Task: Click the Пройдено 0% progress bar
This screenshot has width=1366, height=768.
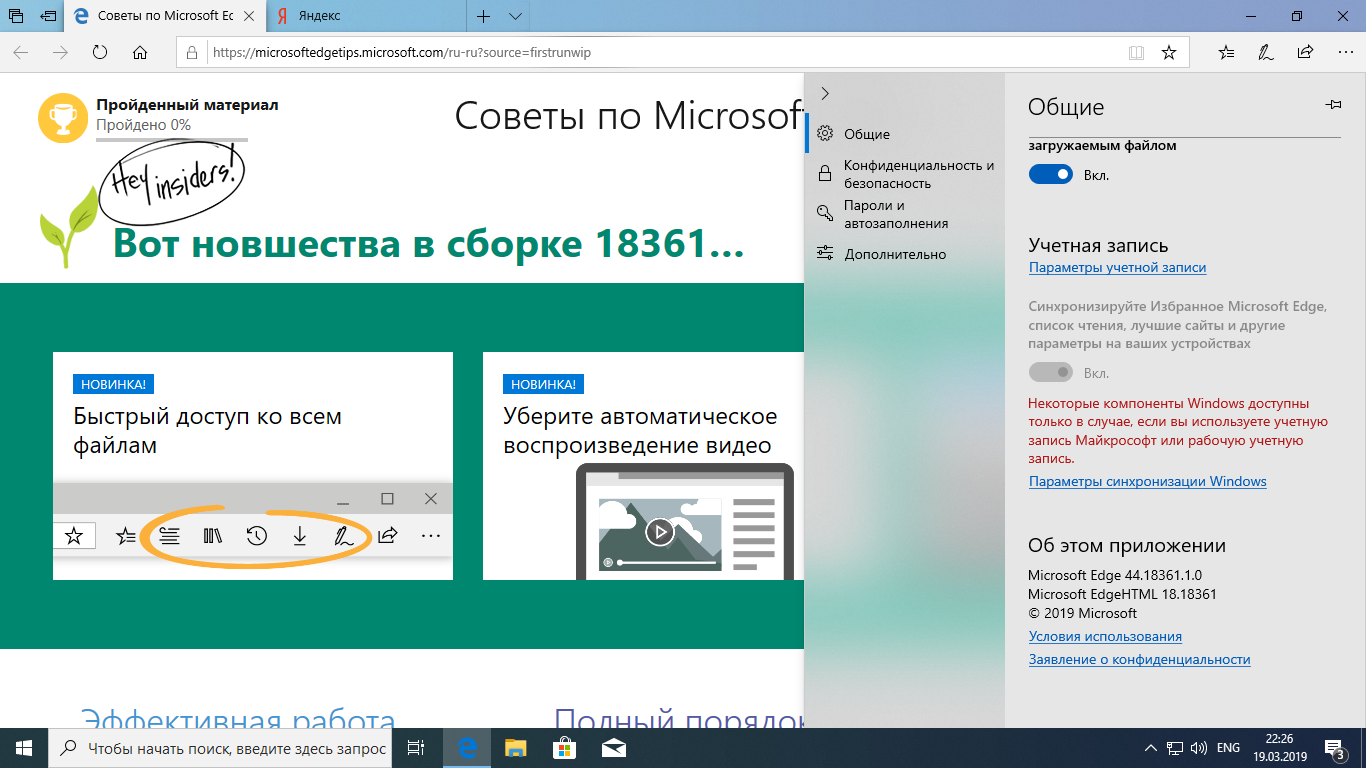Action: coord(171,140)
